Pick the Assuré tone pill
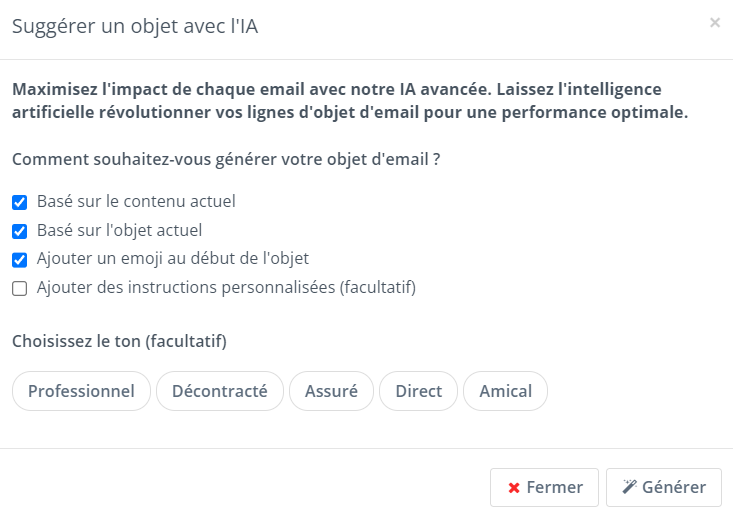 coord(331,391)
